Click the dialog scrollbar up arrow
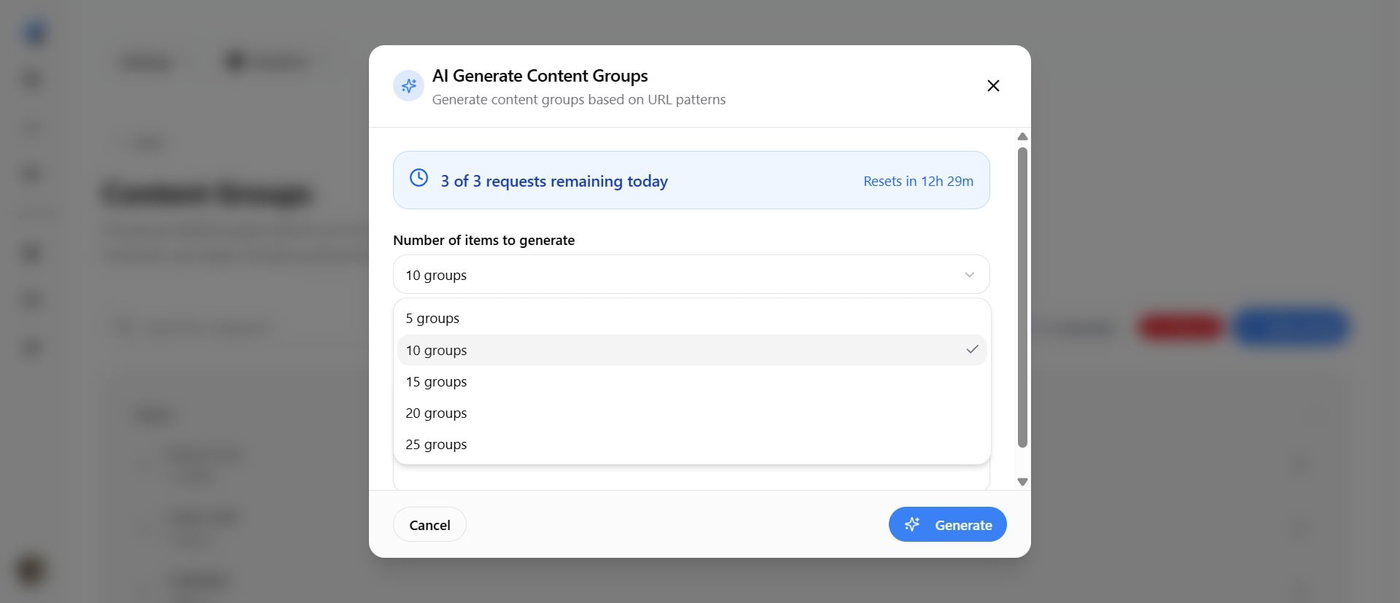The height and width of the screenshot is (603, 1400). pos(1022,136)
